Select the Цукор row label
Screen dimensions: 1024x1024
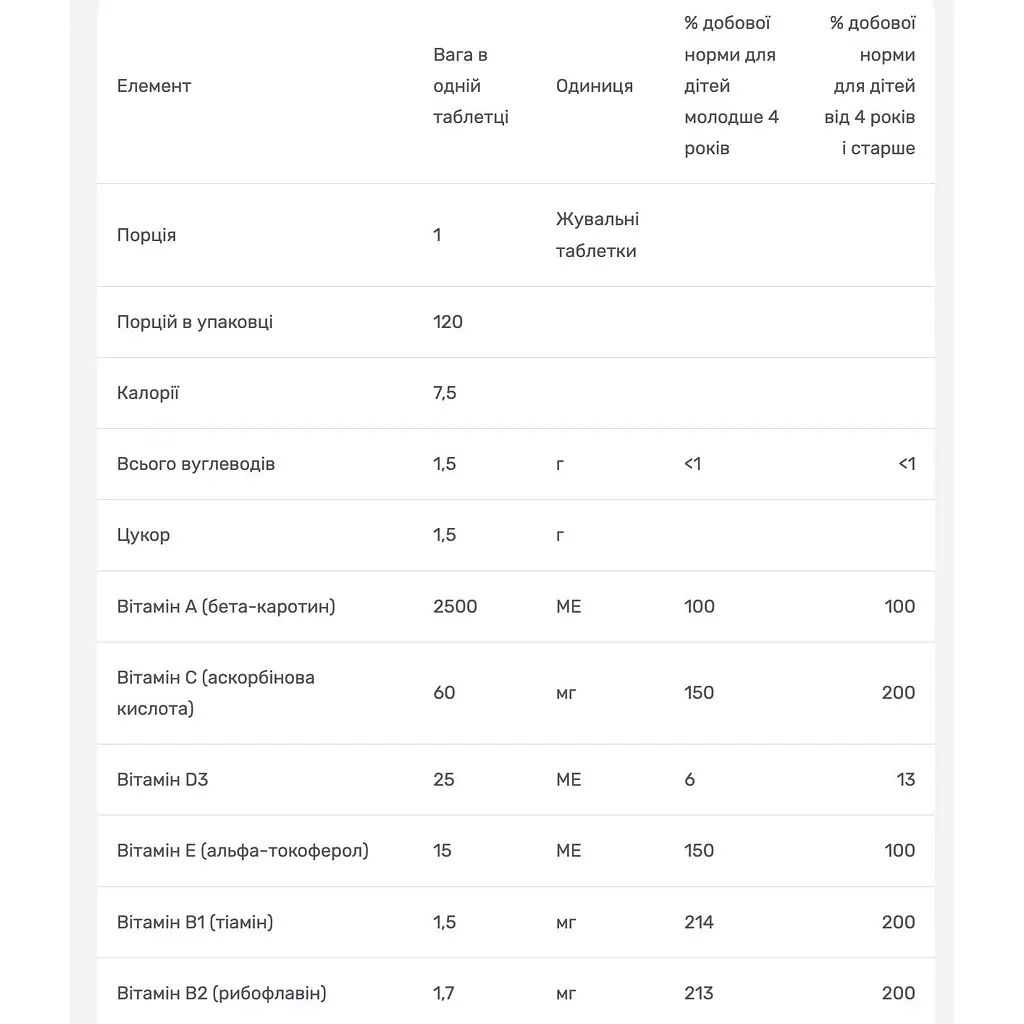point(143,536)
